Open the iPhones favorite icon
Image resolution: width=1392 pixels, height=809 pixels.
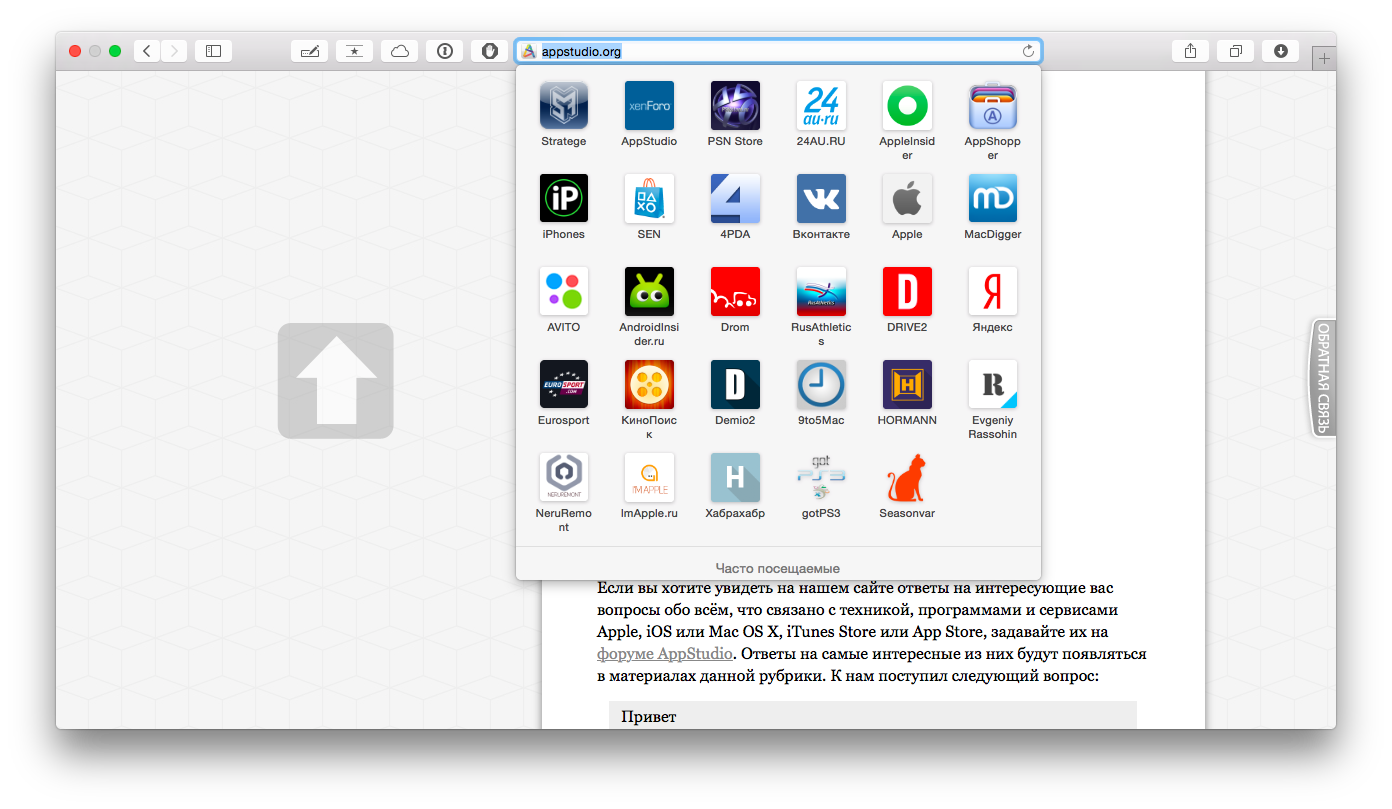coord(564,199)
